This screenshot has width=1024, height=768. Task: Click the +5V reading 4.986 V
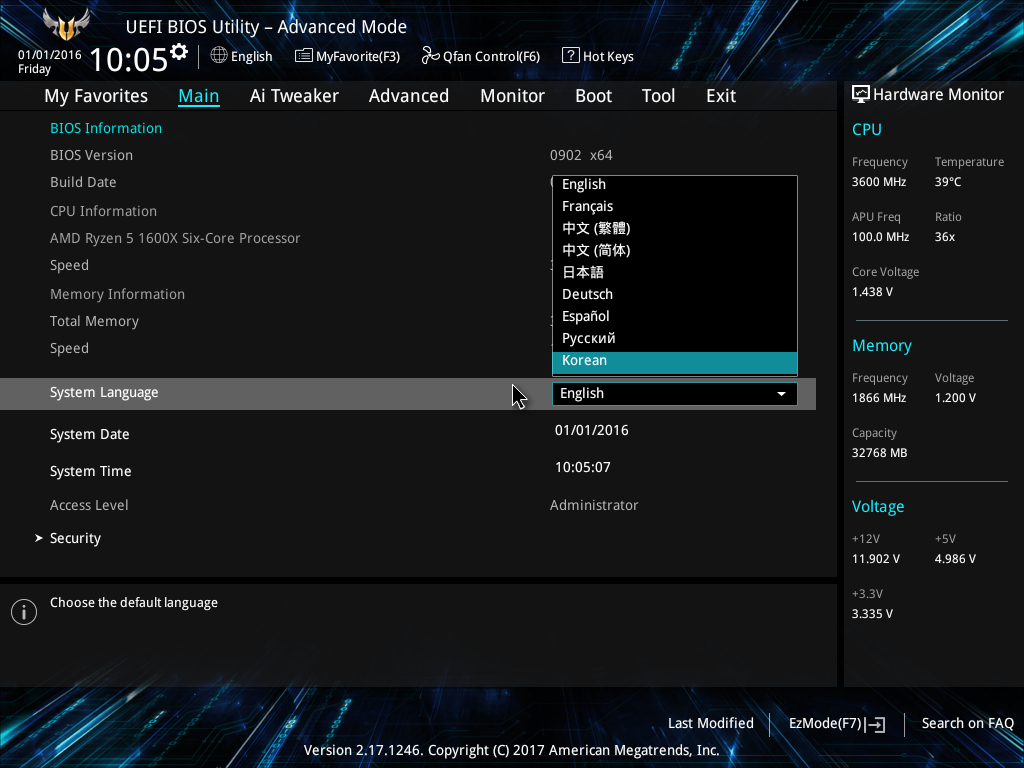pos(955,559)
